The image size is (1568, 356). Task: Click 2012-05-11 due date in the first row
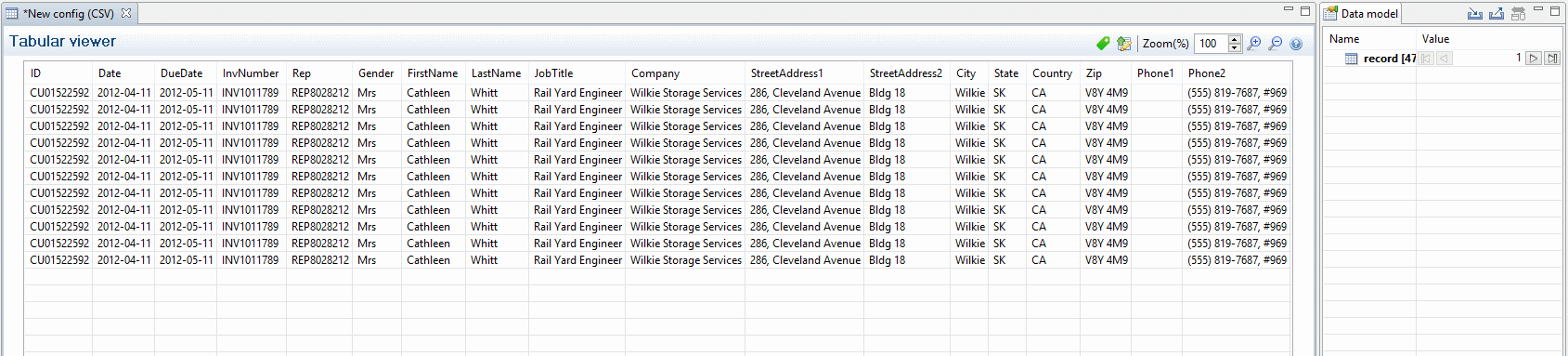[186, 93]
